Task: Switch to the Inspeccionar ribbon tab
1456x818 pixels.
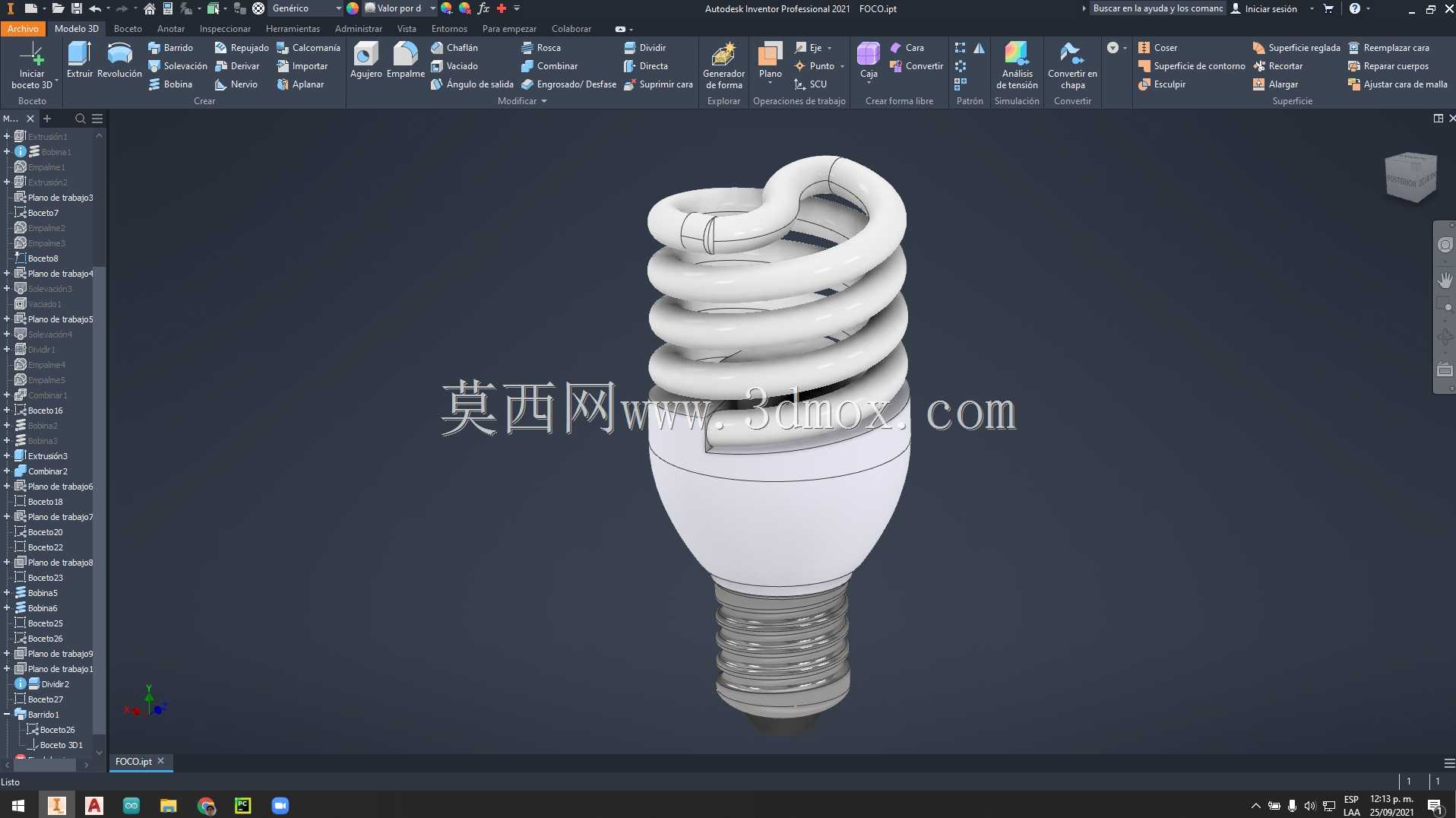Action: pyautogui.click(x=225, y=28)
